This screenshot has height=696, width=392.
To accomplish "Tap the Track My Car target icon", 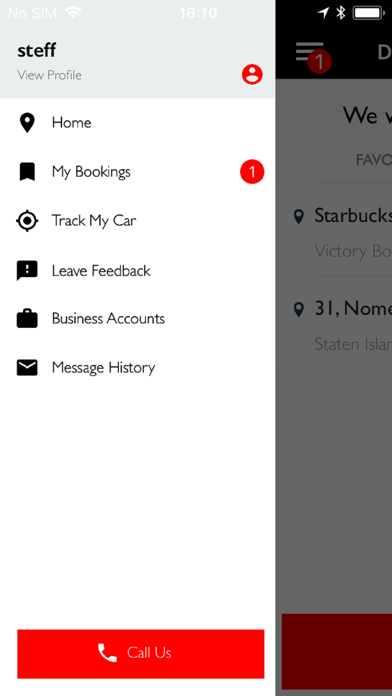I will (27, 221).
